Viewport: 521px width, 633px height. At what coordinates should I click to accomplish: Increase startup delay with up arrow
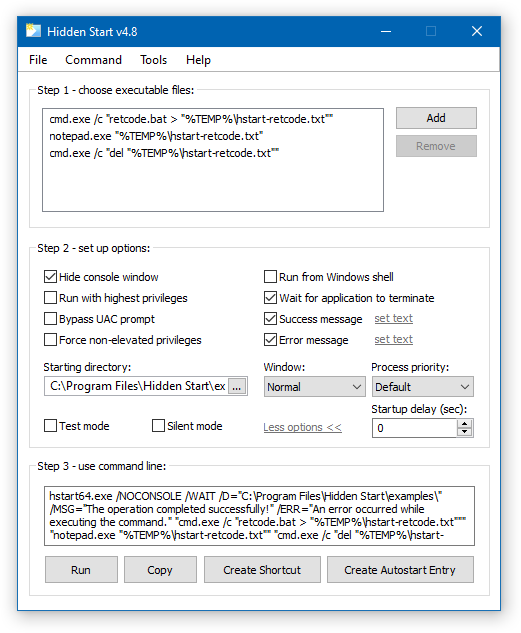[465, 423]
